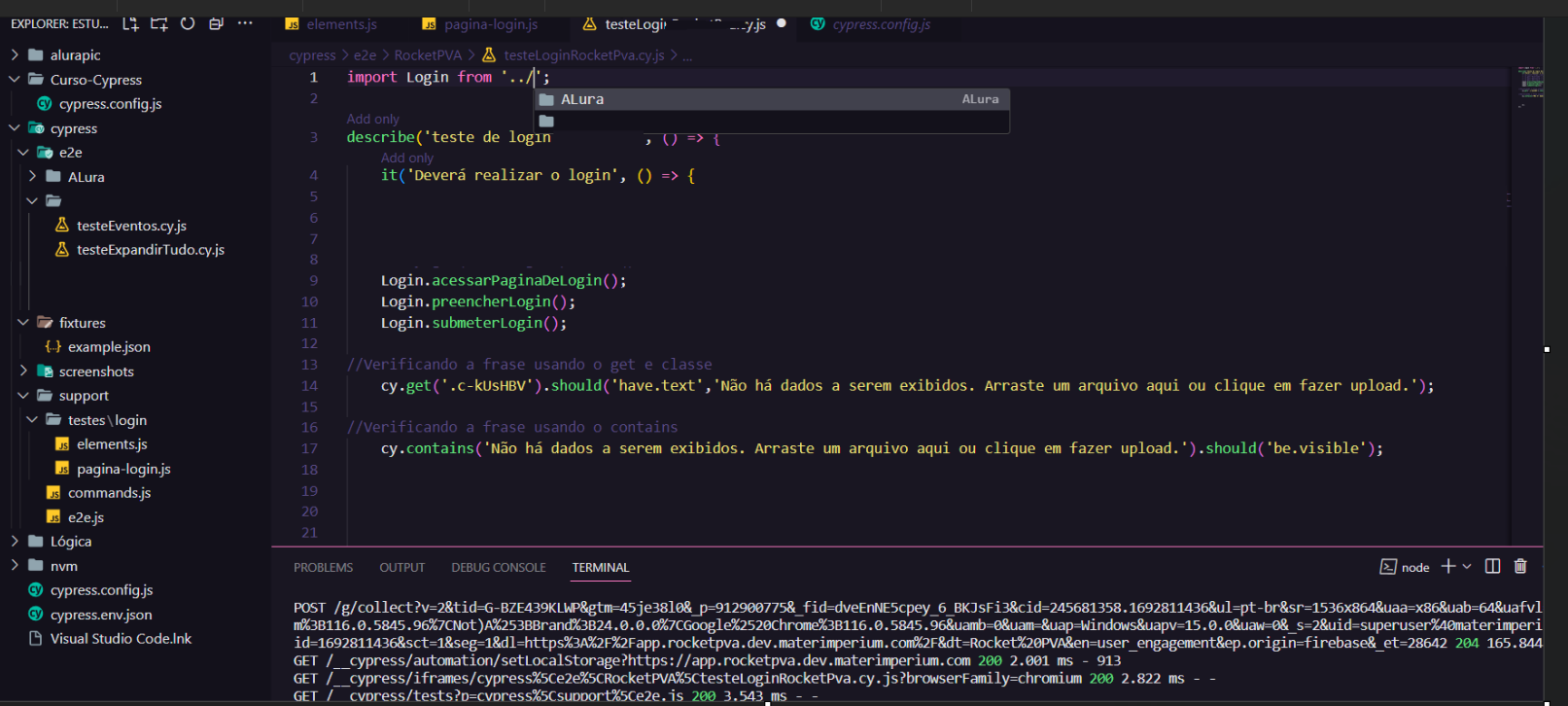Click cypress segment in breadcrumb
The width and height of the screenshot is (1568, 706).
point(312,55)
